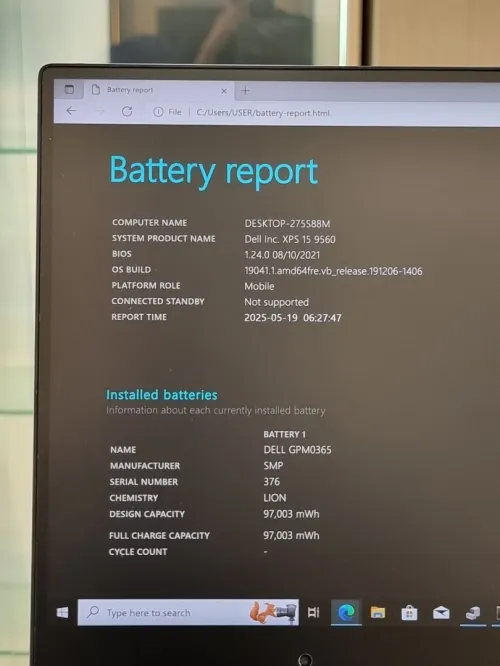Image resolution: width=500 pixels, height=666 pixels.
Task: Open the tab actions menu icon
Action: pos(69,89)
